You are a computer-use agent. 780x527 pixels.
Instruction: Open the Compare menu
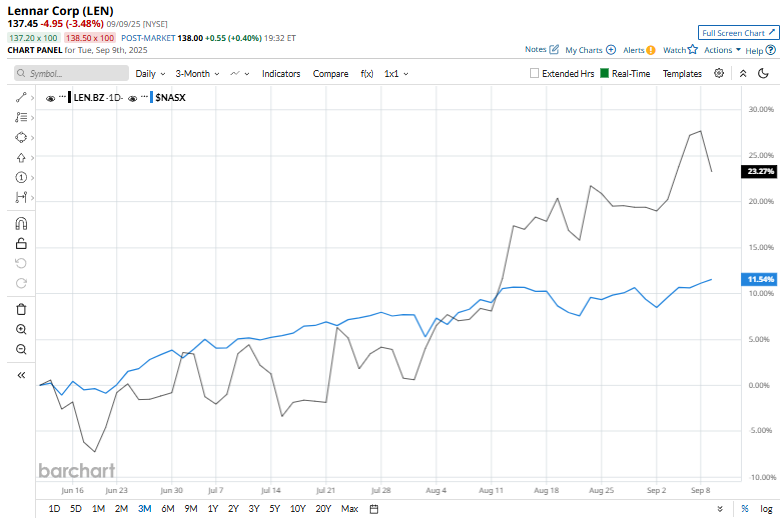click(x=330, y=74)
